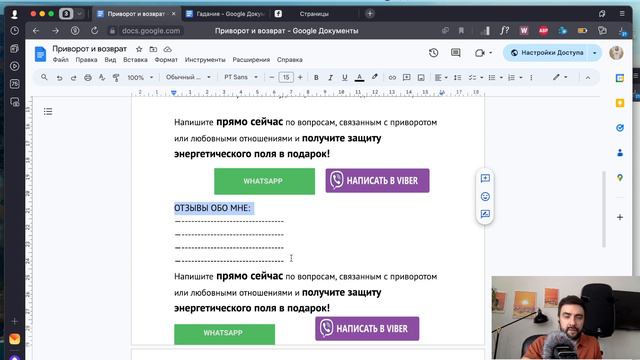Screen dimensions: 640x360
Task: Open Maps in the side panel
Action: pyautogui.click(x=620, y=178)
